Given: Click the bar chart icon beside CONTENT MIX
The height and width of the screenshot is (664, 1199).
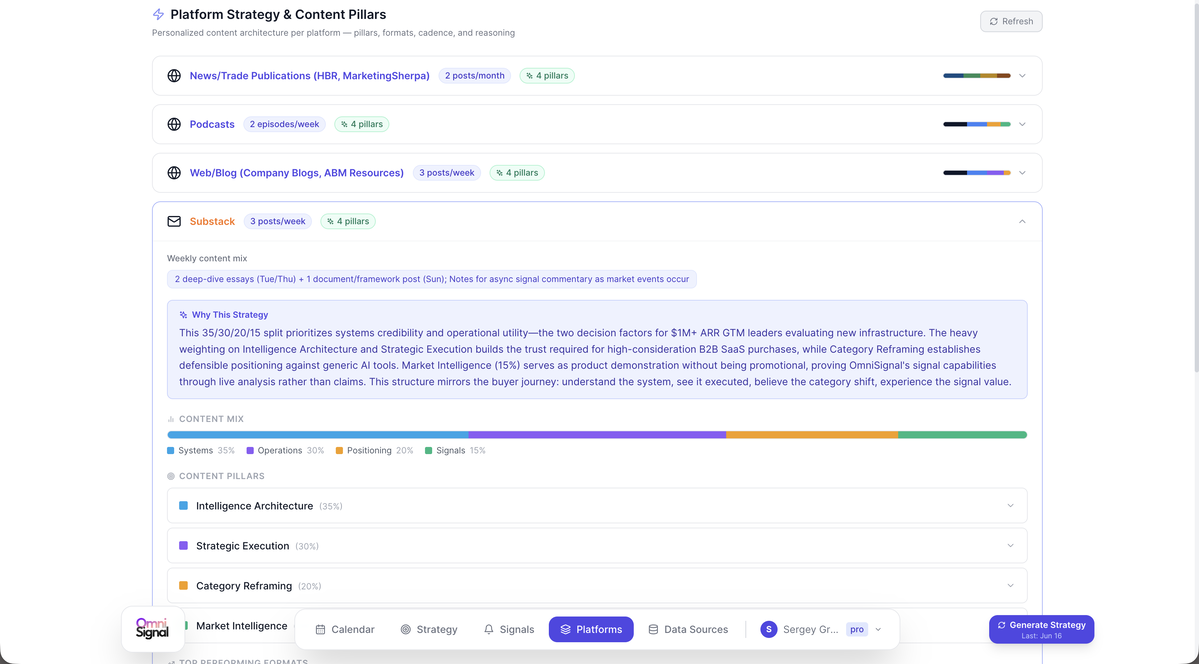Looking at the screenshot, I should (x=171, y=419).
